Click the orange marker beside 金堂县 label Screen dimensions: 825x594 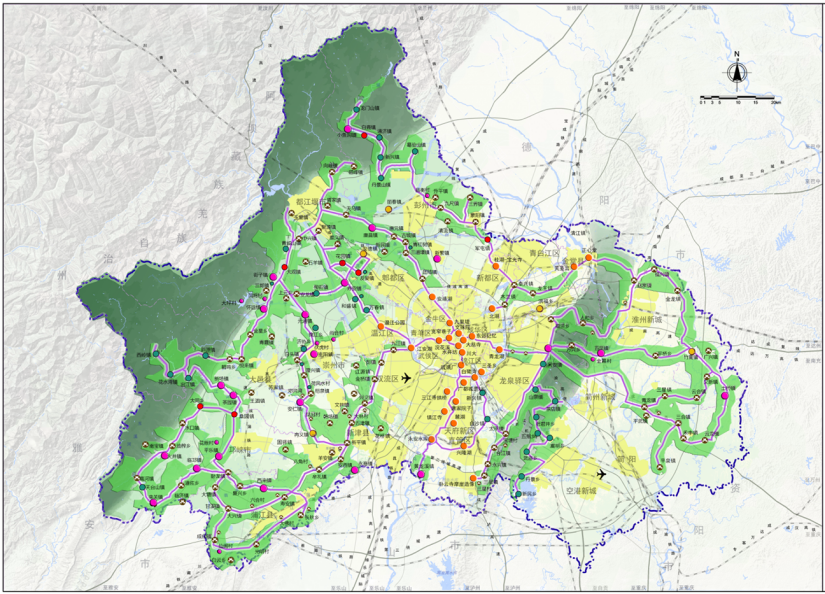(590, 259)
